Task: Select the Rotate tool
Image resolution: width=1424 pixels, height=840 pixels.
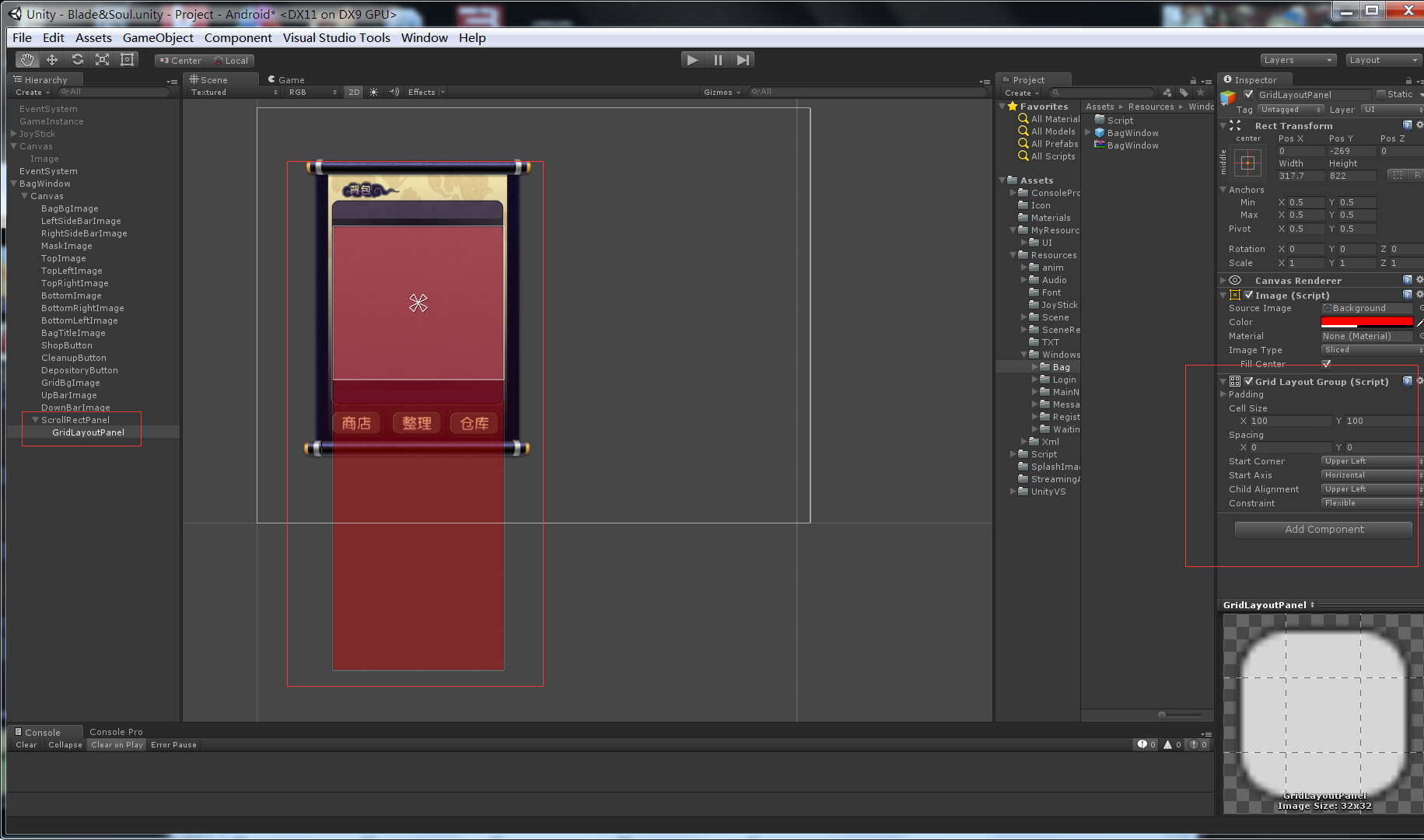Action: pos(77,59)
